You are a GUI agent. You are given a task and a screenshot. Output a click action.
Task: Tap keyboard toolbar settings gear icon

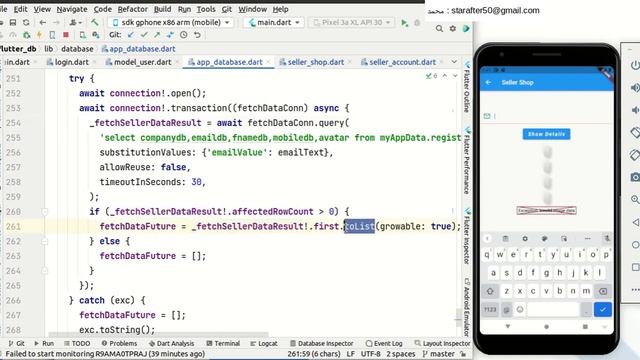pyautogui.click(x=525, y=239)
